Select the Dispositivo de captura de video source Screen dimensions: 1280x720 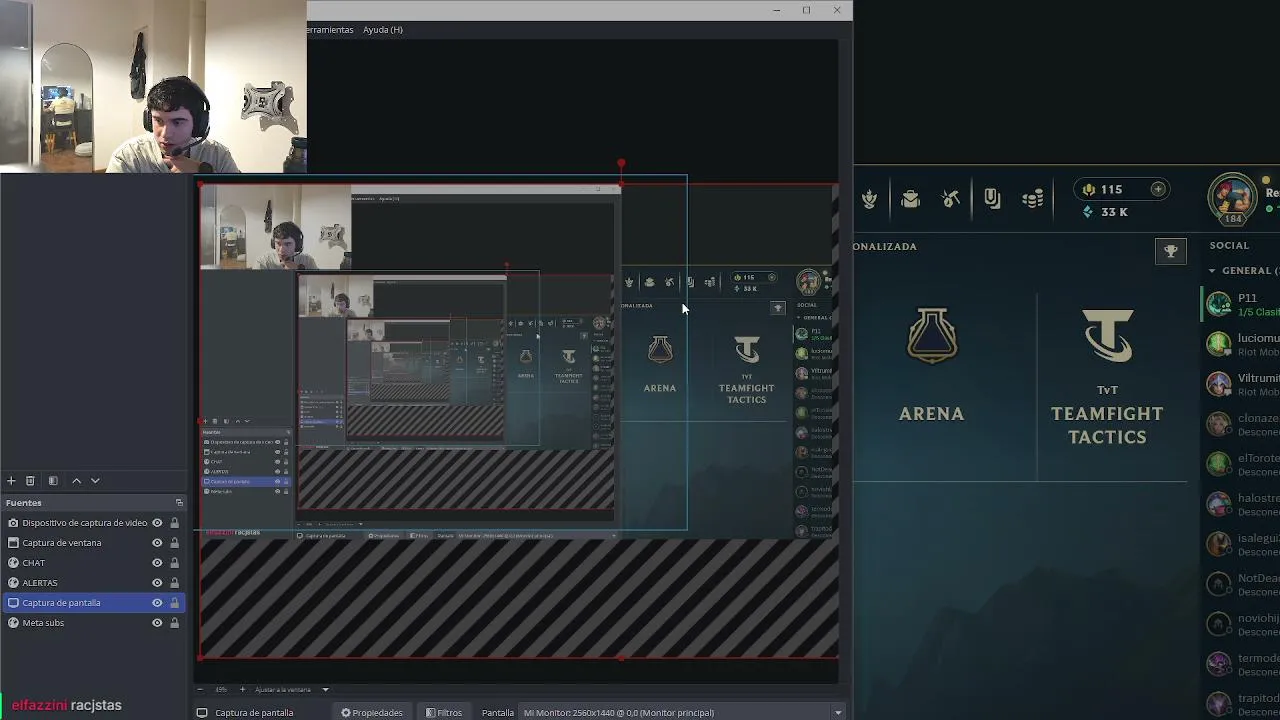(93, 523)
